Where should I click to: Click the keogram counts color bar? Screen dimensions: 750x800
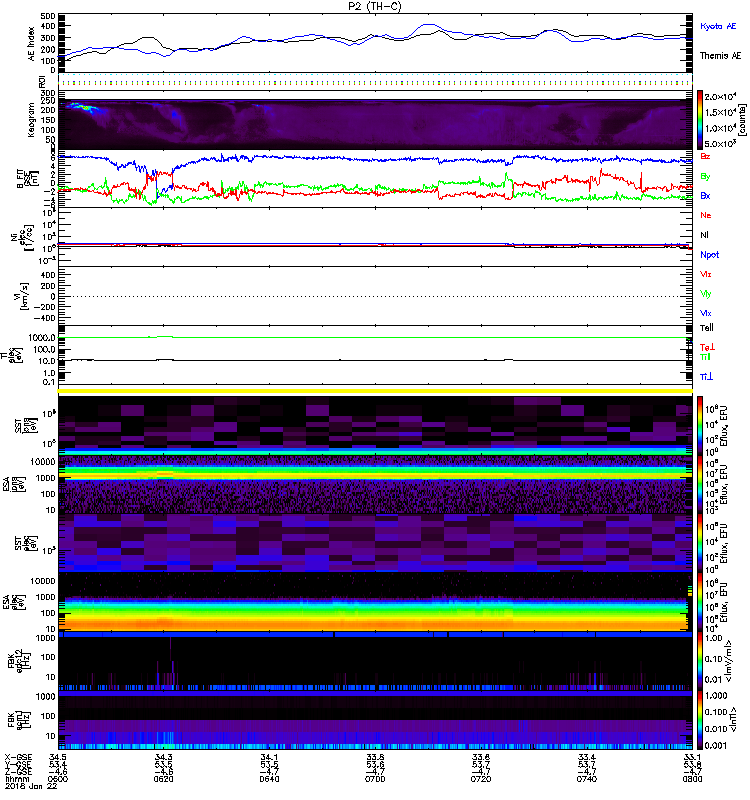[702, 120]
